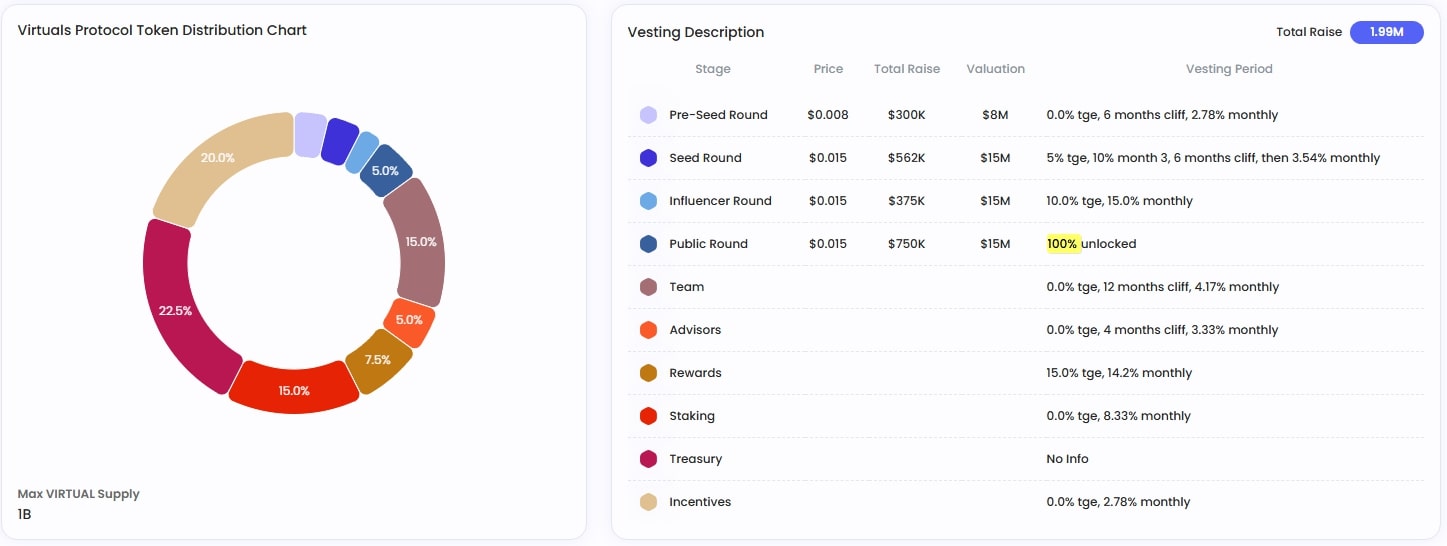Click the $8M valuation value
Screen dimensions: 1447x546
click(x=996, y=115)
